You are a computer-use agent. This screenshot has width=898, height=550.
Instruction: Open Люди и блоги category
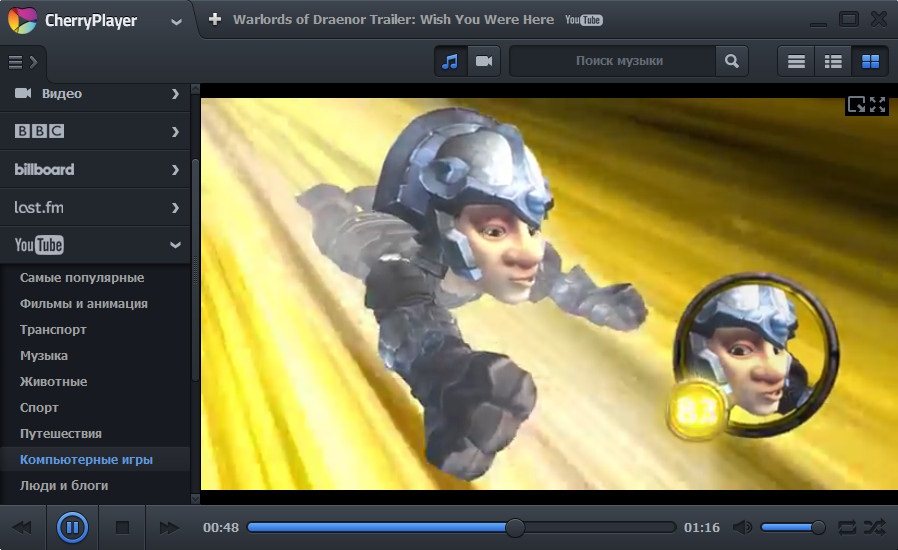point(64,486)
